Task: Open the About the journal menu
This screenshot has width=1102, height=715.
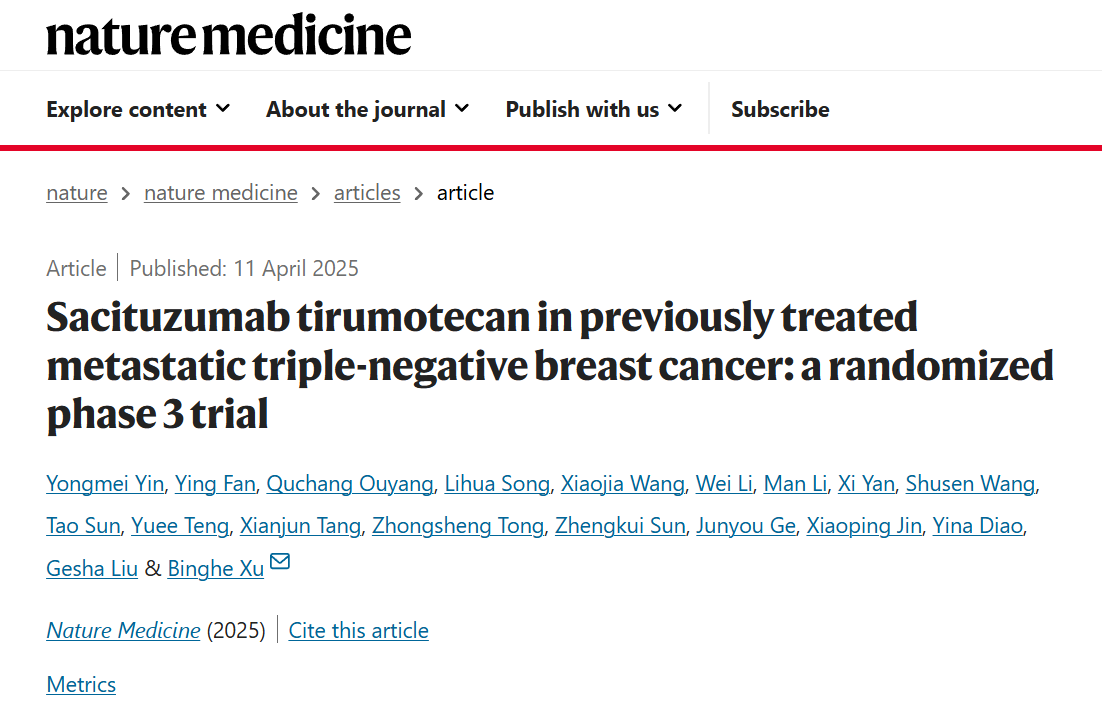Action: click(367, 110)
